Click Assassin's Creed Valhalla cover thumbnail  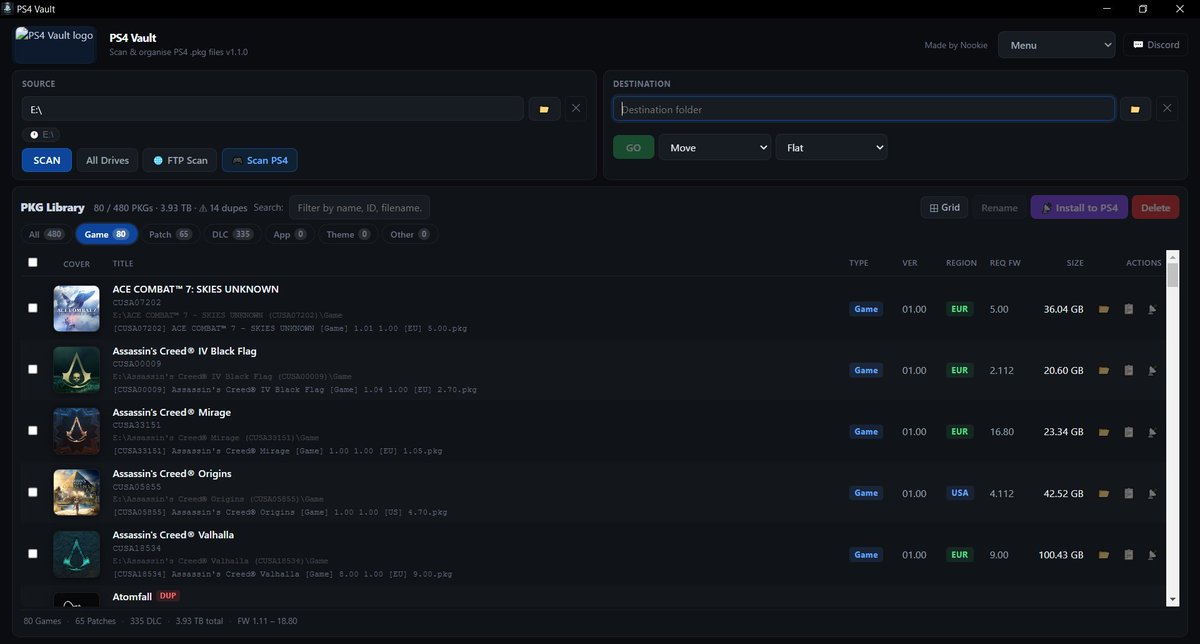tap(76, 554)
